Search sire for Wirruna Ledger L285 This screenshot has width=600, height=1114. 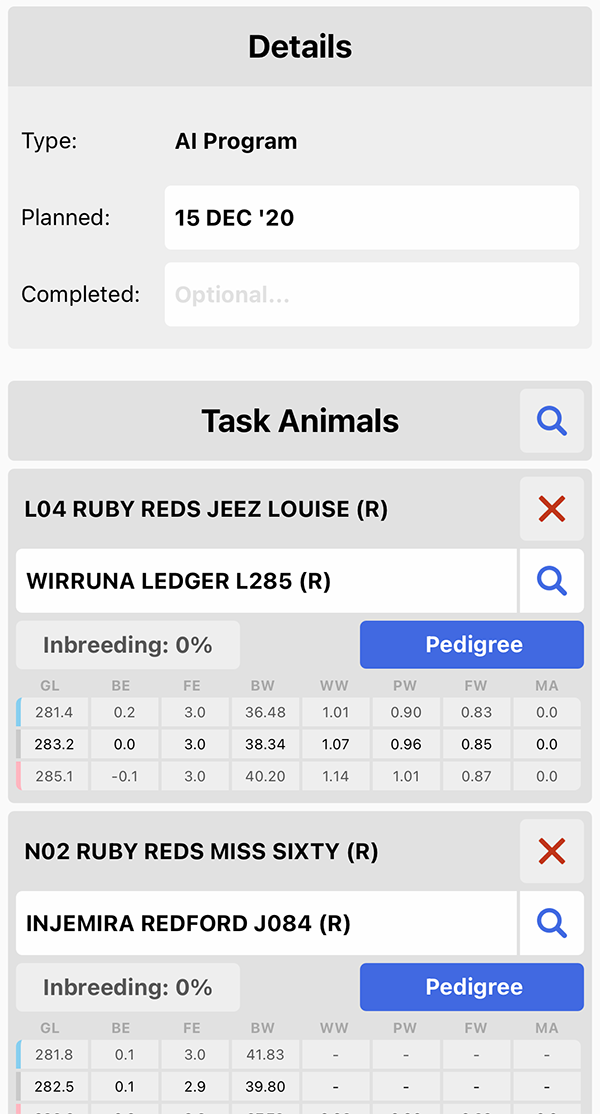coord(552,581)
